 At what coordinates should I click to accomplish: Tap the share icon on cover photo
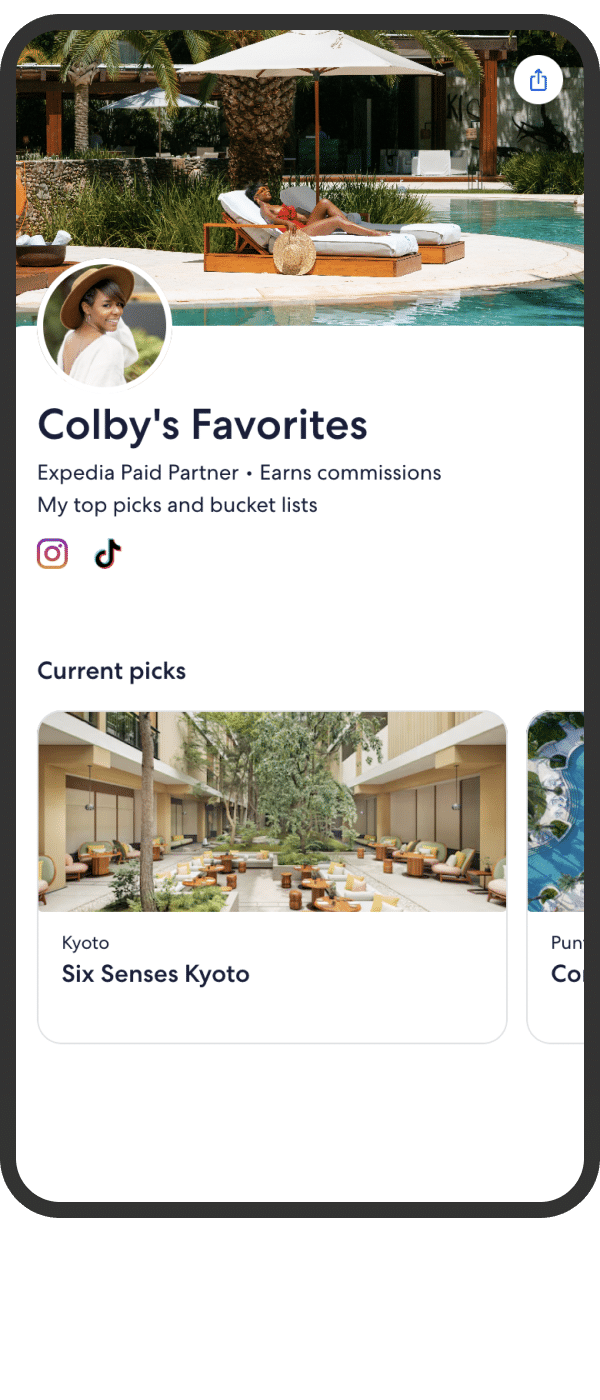tap(538, 81)
